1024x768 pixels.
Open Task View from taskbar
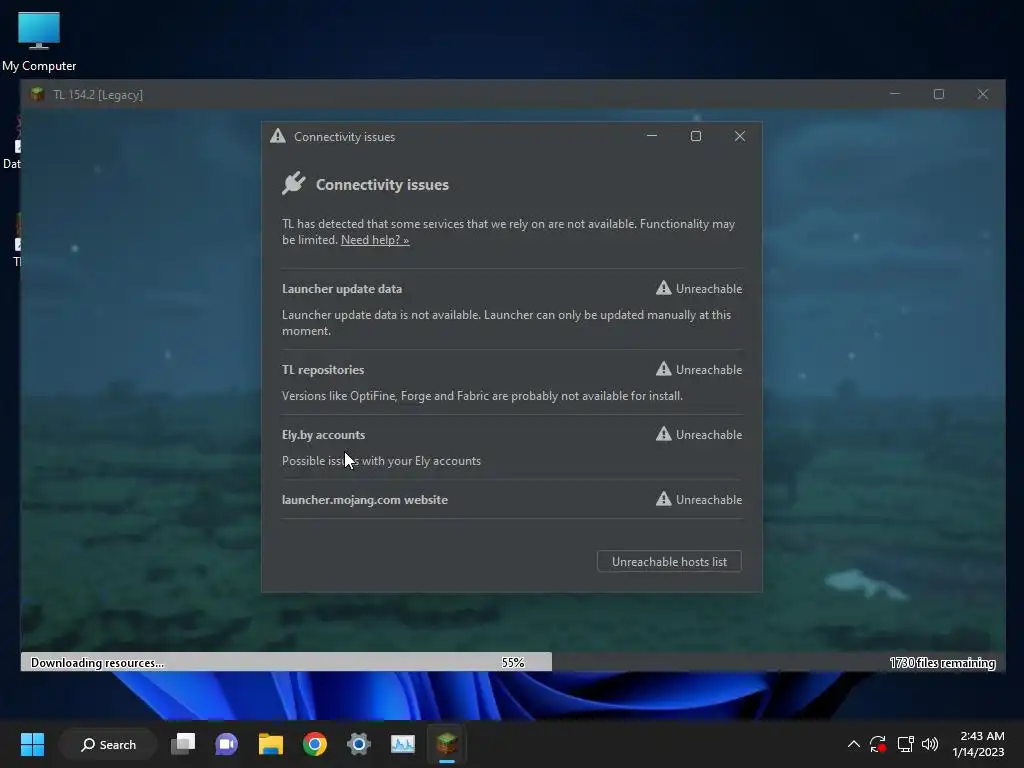point(183,744)
